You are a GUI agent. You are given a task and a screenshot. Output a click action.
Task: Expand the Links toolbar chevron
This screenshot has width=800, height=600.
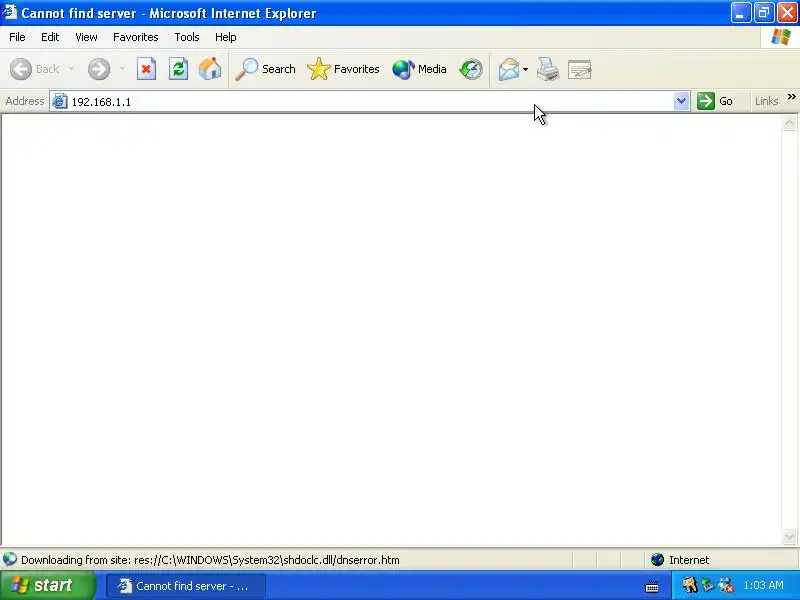(x=791, y=96)
